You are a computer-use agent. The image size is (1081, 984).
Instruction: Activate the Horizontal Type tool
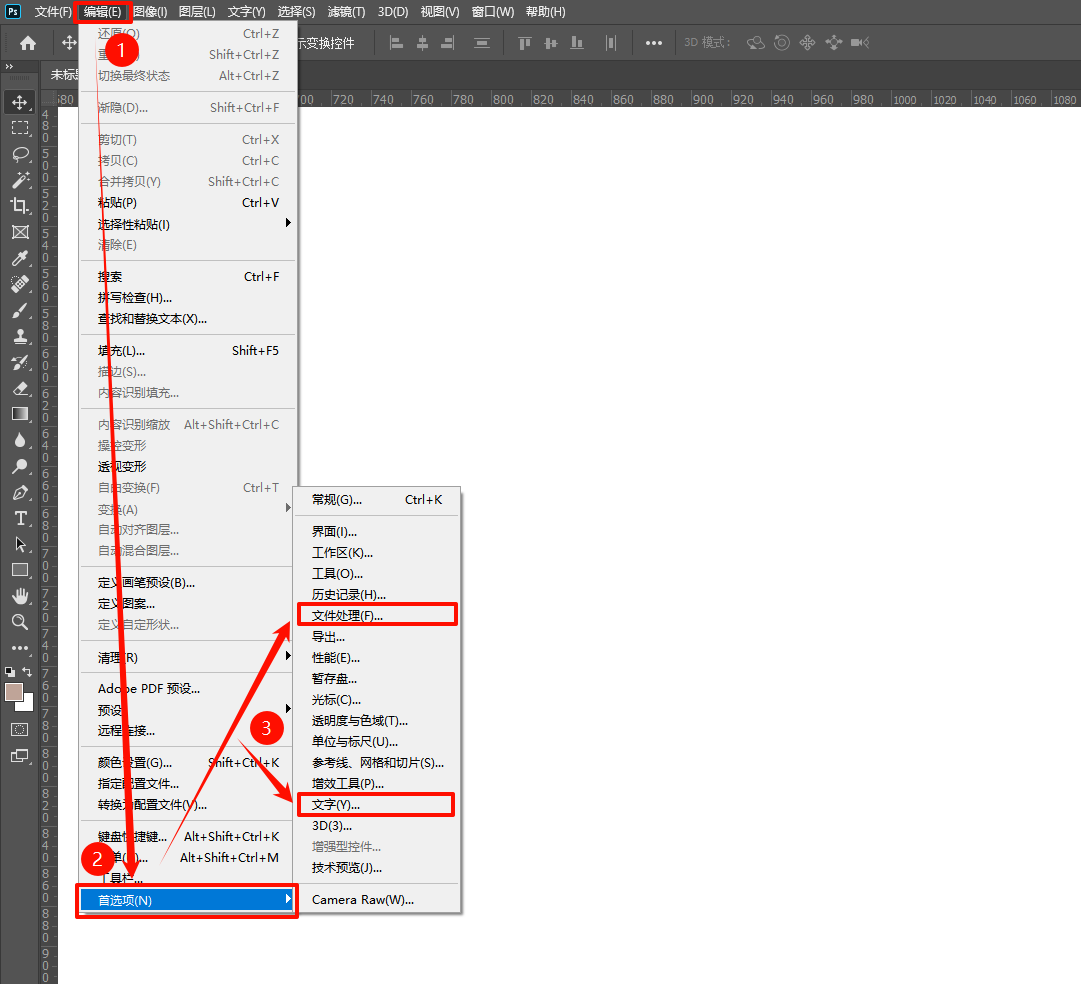pos(20,518)
